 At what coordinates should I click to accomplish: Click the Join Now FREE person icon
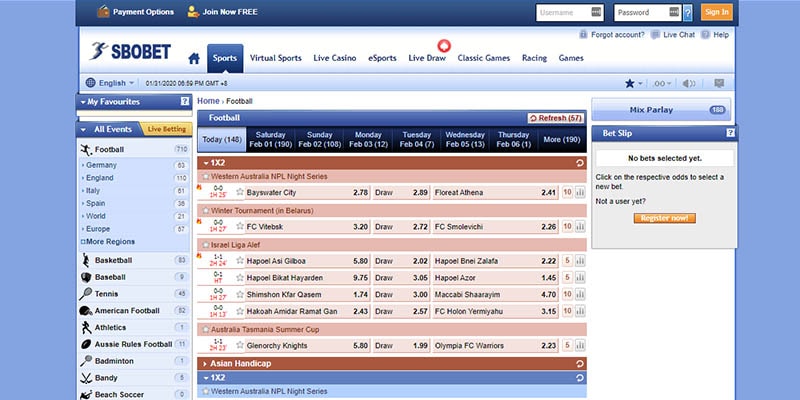point(193,12)
